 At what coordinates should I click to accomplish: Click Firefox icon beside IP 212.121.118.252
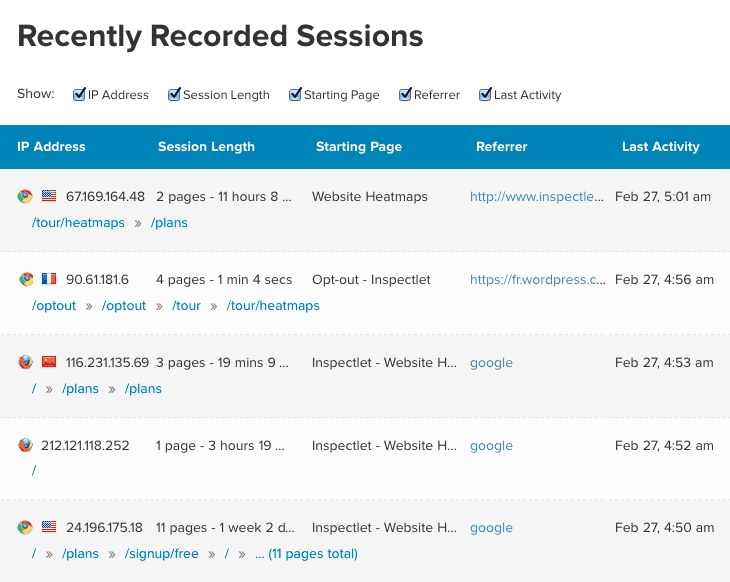[25, 446]
